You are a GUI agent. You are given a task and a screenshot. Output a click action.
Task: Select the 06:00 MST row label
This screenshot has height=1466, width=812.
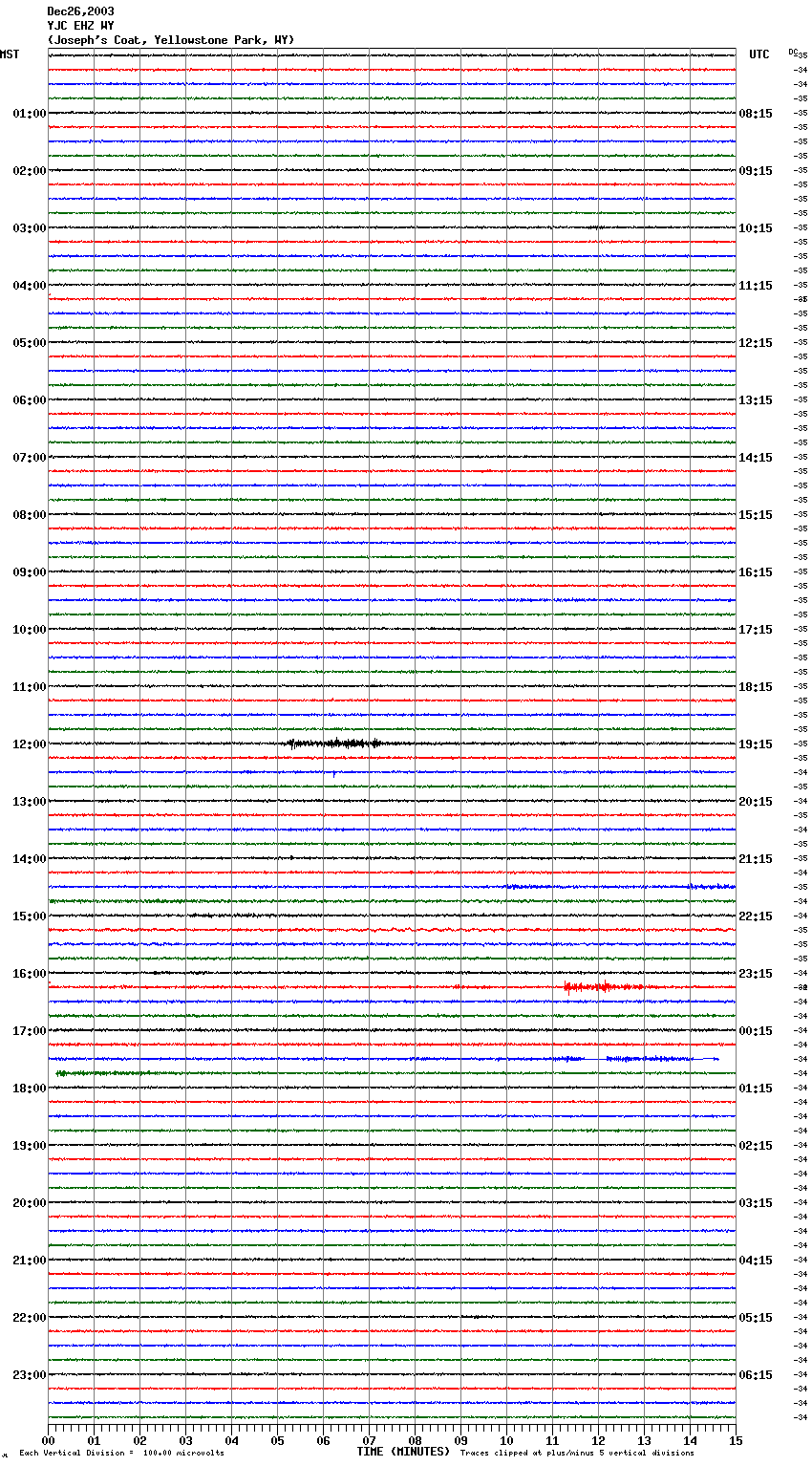tap(30, 400)
